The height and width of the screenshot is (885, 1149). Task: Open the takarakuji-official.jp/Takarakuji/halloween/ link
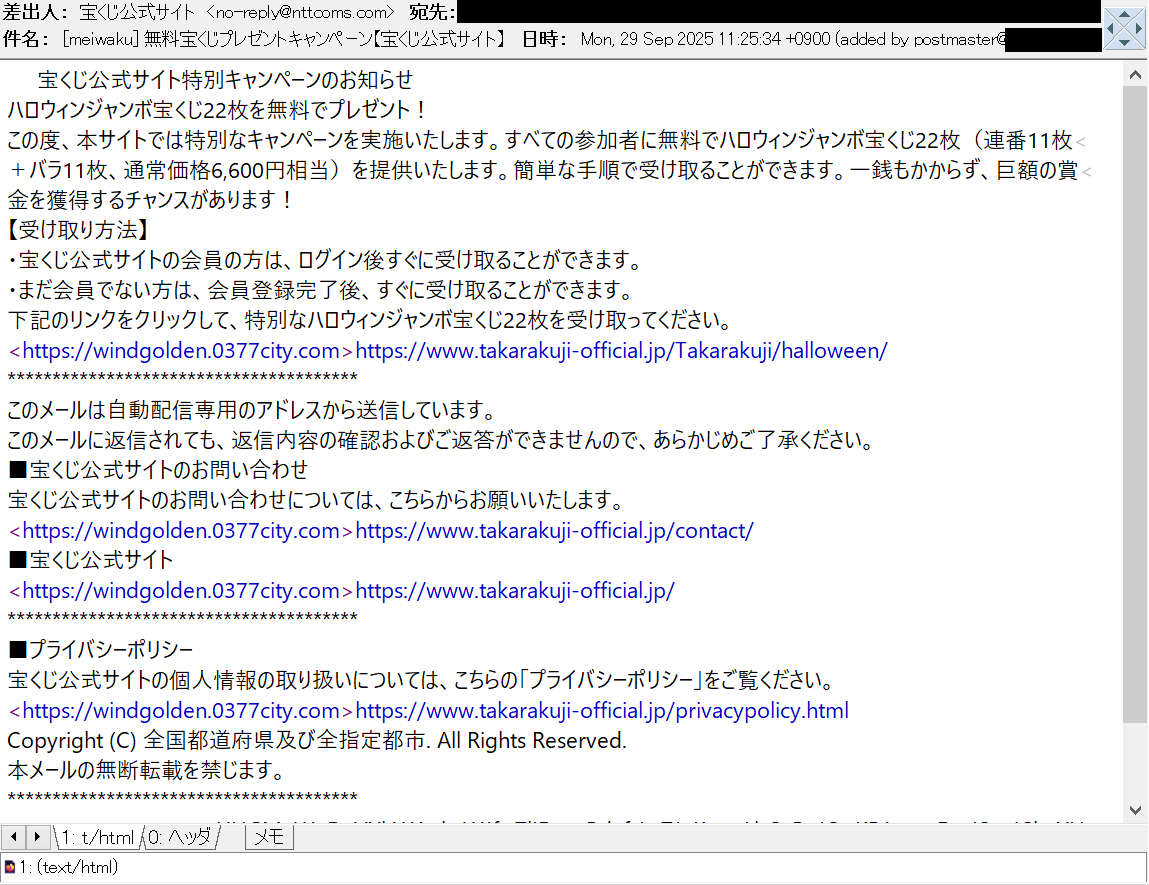coord(621,351)
